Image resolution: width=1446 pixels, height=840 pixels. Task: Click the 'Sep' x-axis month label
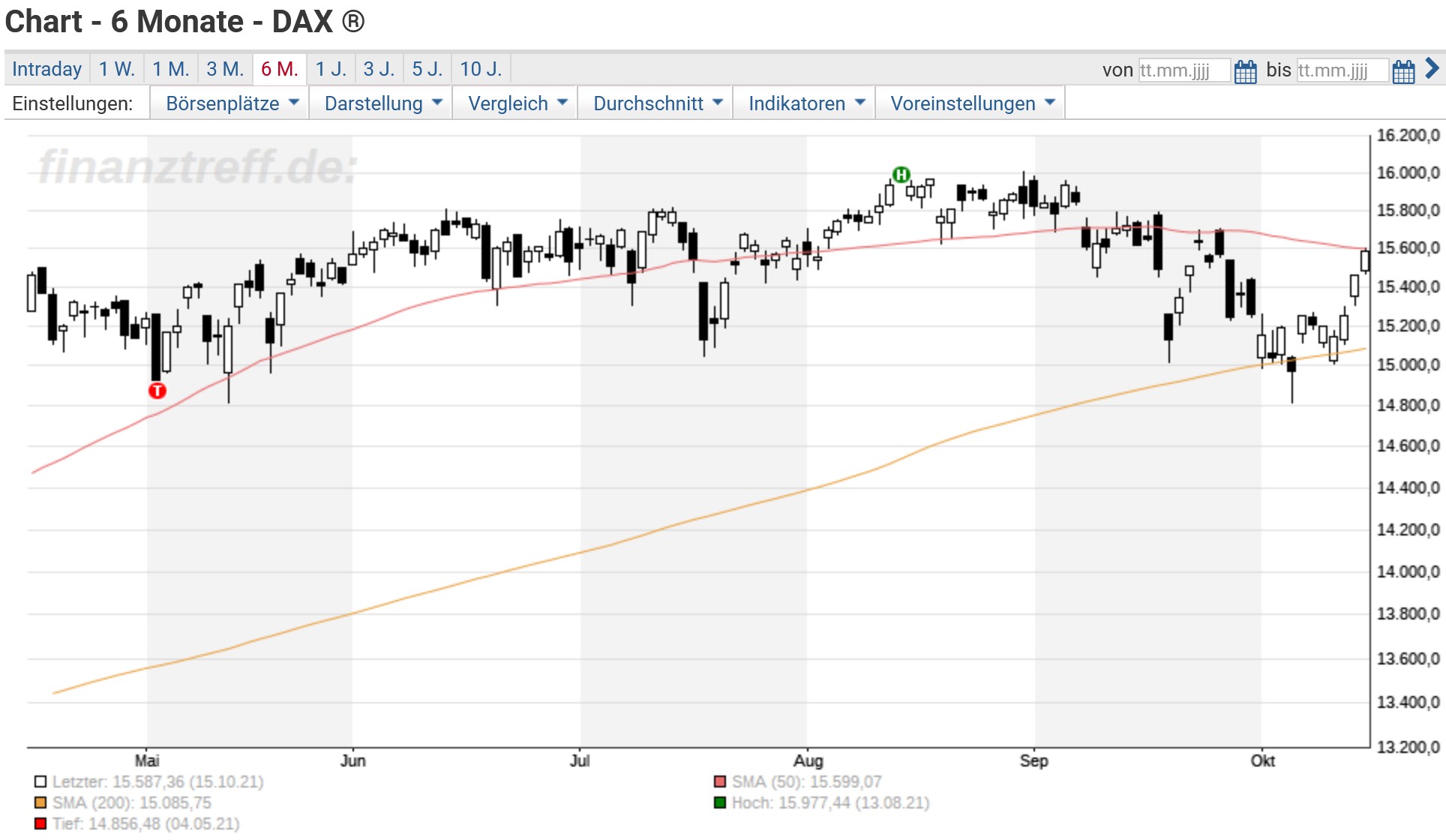1033,760
